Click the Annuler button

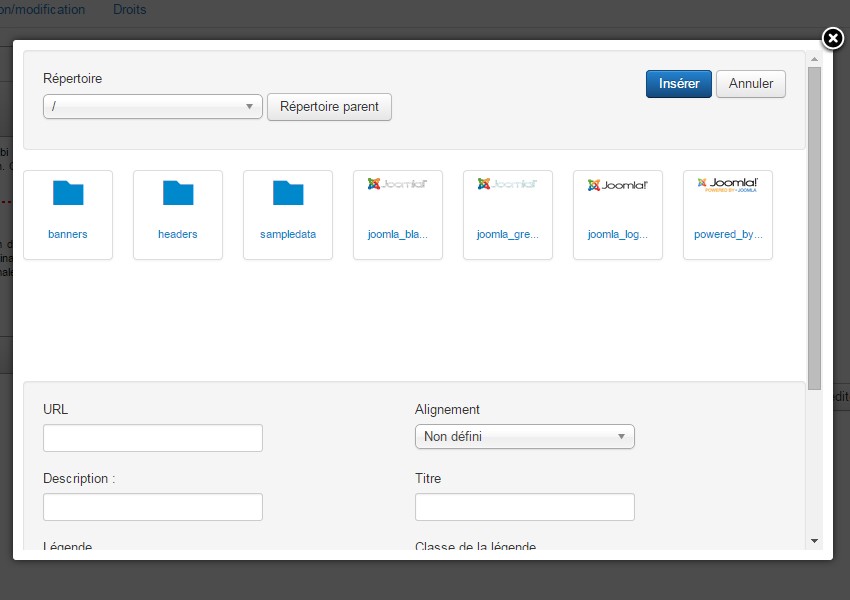(x=751, y=84)
